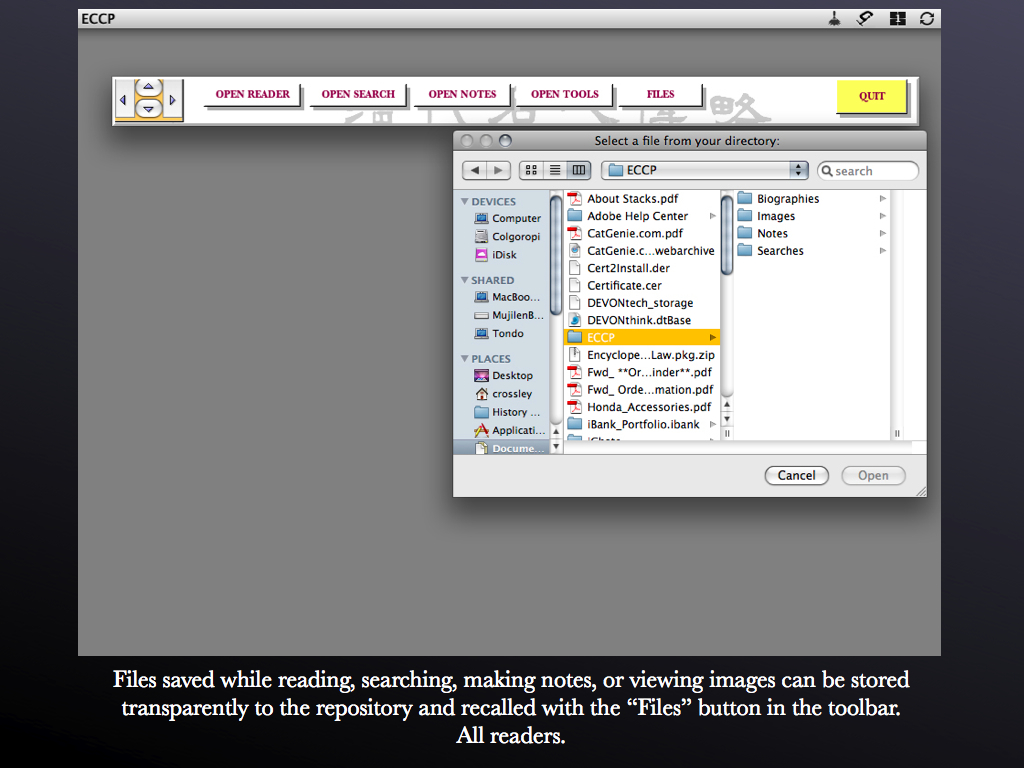
Task: Expand the Searches folder arrow
Action: pyautogui.click(x=882, y=251)
